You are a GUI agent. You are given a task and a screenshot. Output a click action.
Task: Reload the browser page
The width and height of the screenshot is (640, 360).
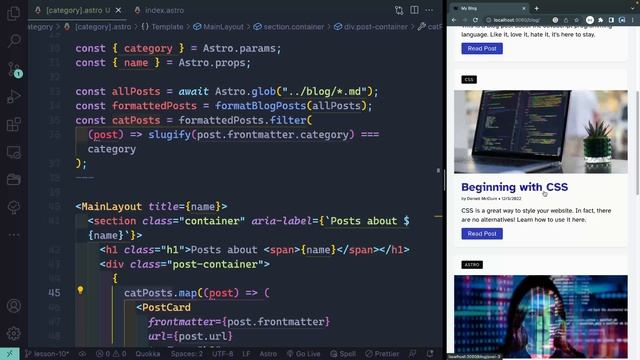pyautogui.click(x=475, y=20)
